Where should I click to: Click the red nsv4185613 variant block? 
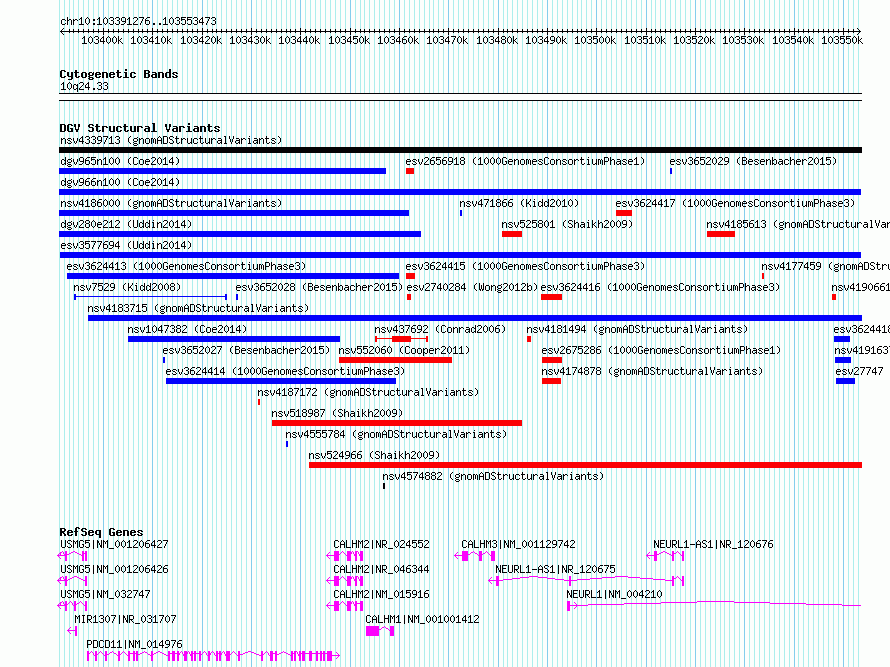coord(721,234)
